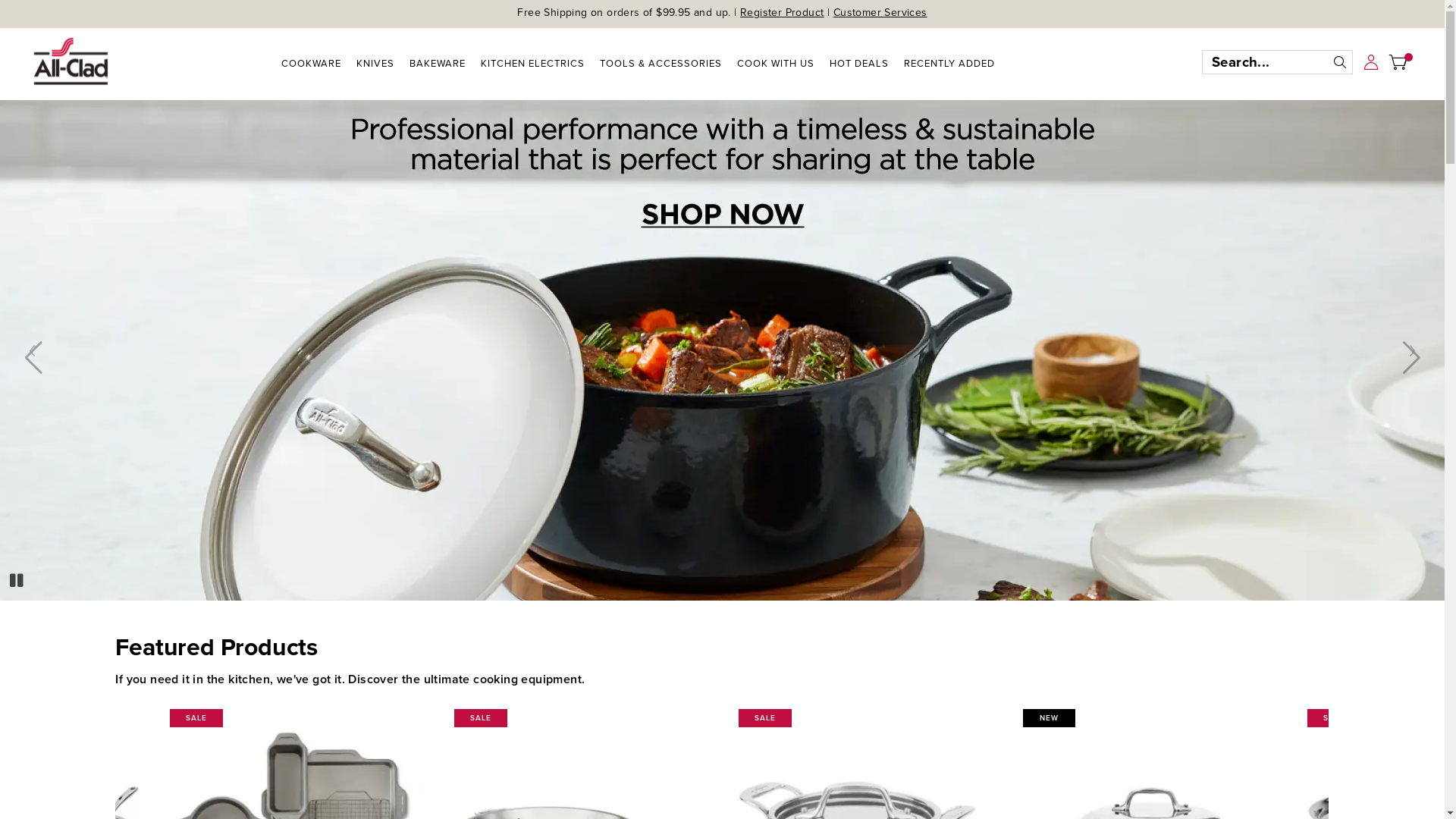Viewport: 1456px width, 819px height.
Task: Open the Cookware menu
Action: click(x=311, y=64)
